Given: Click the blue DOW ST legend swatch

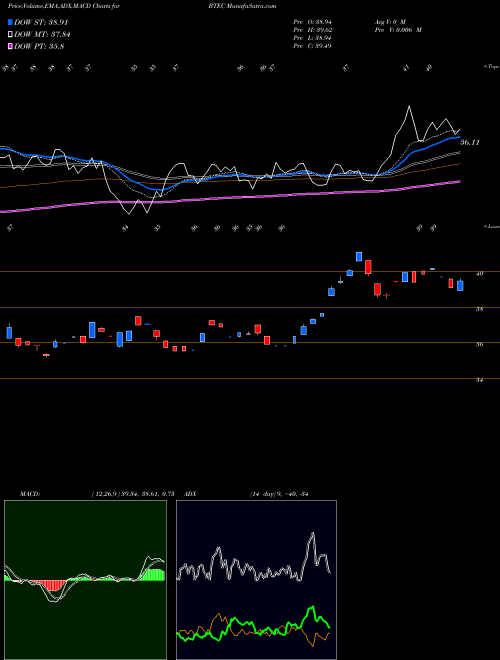Looking at the screenshot, I should tap(10, 22).
